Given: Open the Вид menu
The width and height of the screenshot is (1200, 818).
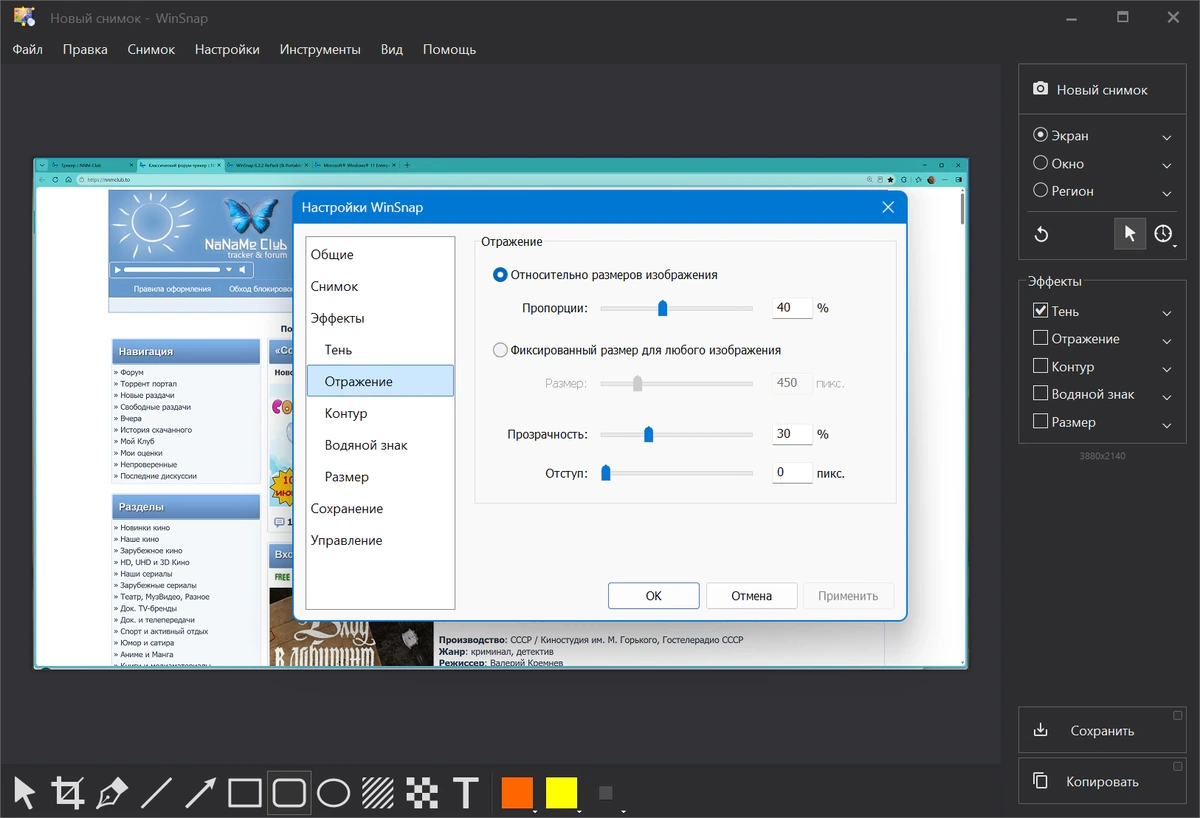Looking at the screenshot, I should point(392,49).
